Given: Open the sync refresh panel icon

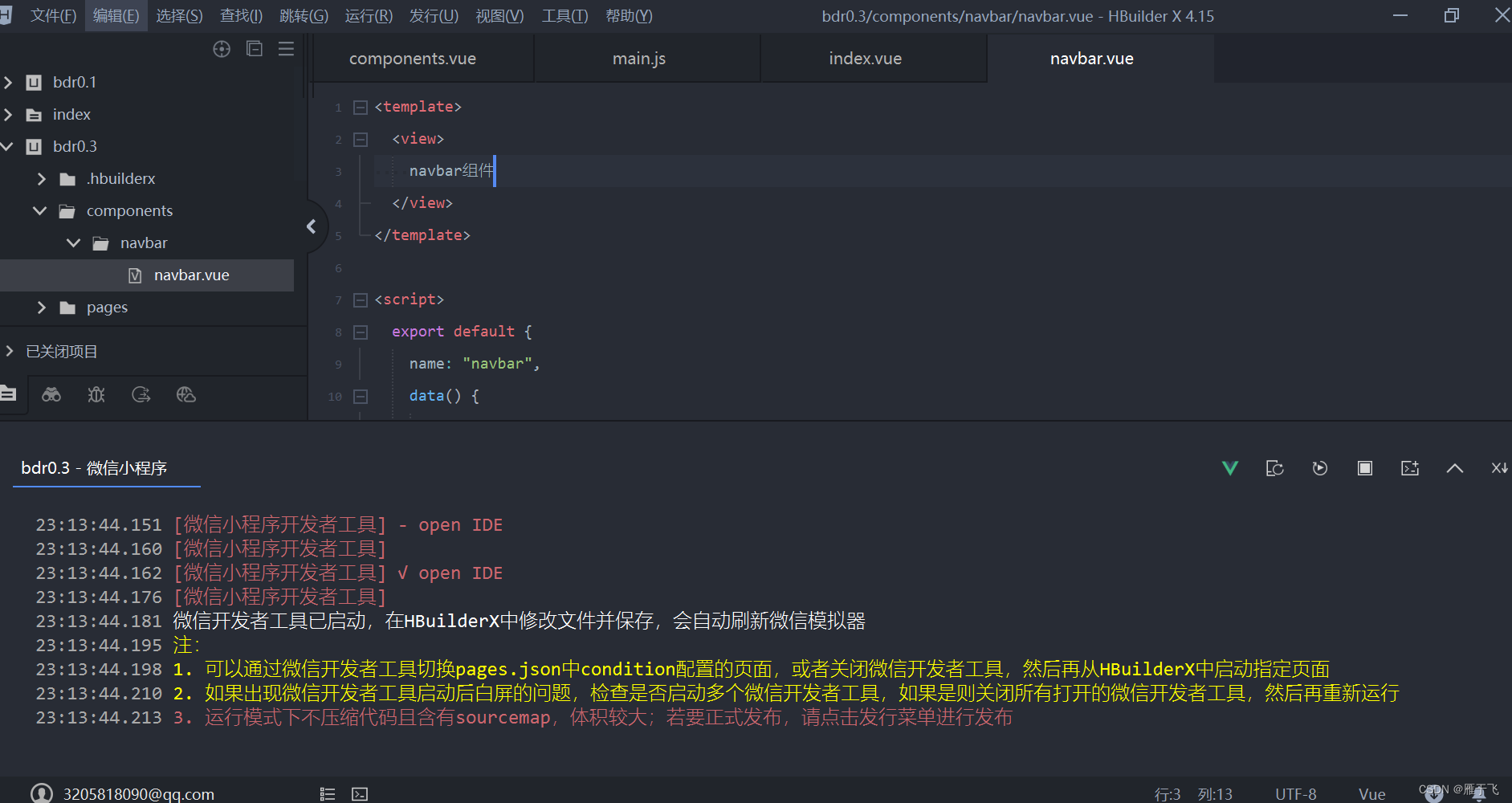Looking at the screenshot, I should point(141,394).
